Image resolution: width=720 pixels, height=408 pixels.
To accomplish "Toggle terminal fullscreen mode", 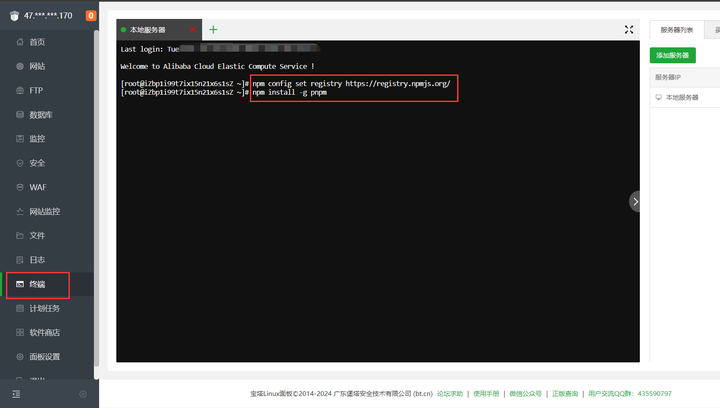I will 628,30.
